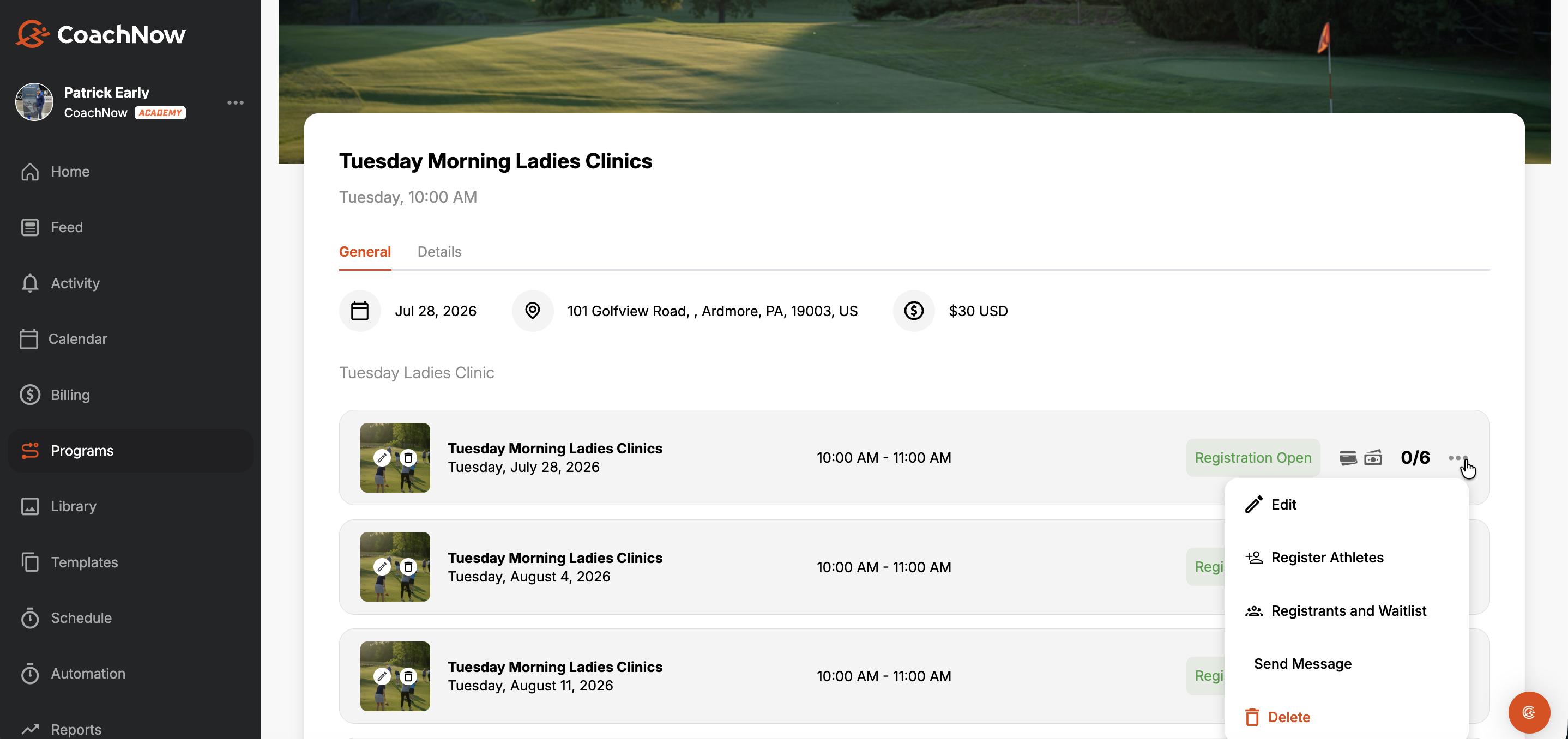The width and height of the screenshot is (1568, 739).
Task: Click the Calendar sidebar icon
Action: click(28, 339)
